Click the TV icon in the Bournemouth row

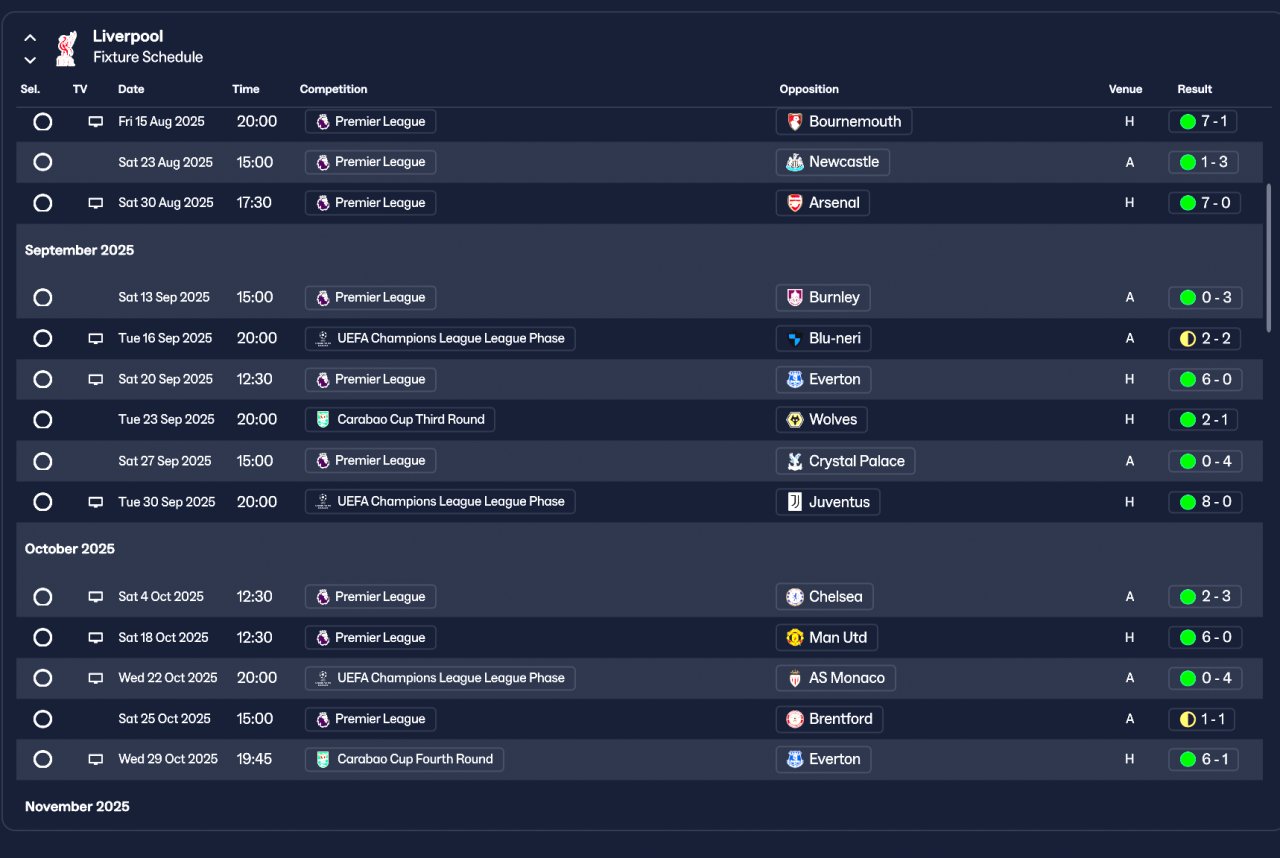[96, 122]
